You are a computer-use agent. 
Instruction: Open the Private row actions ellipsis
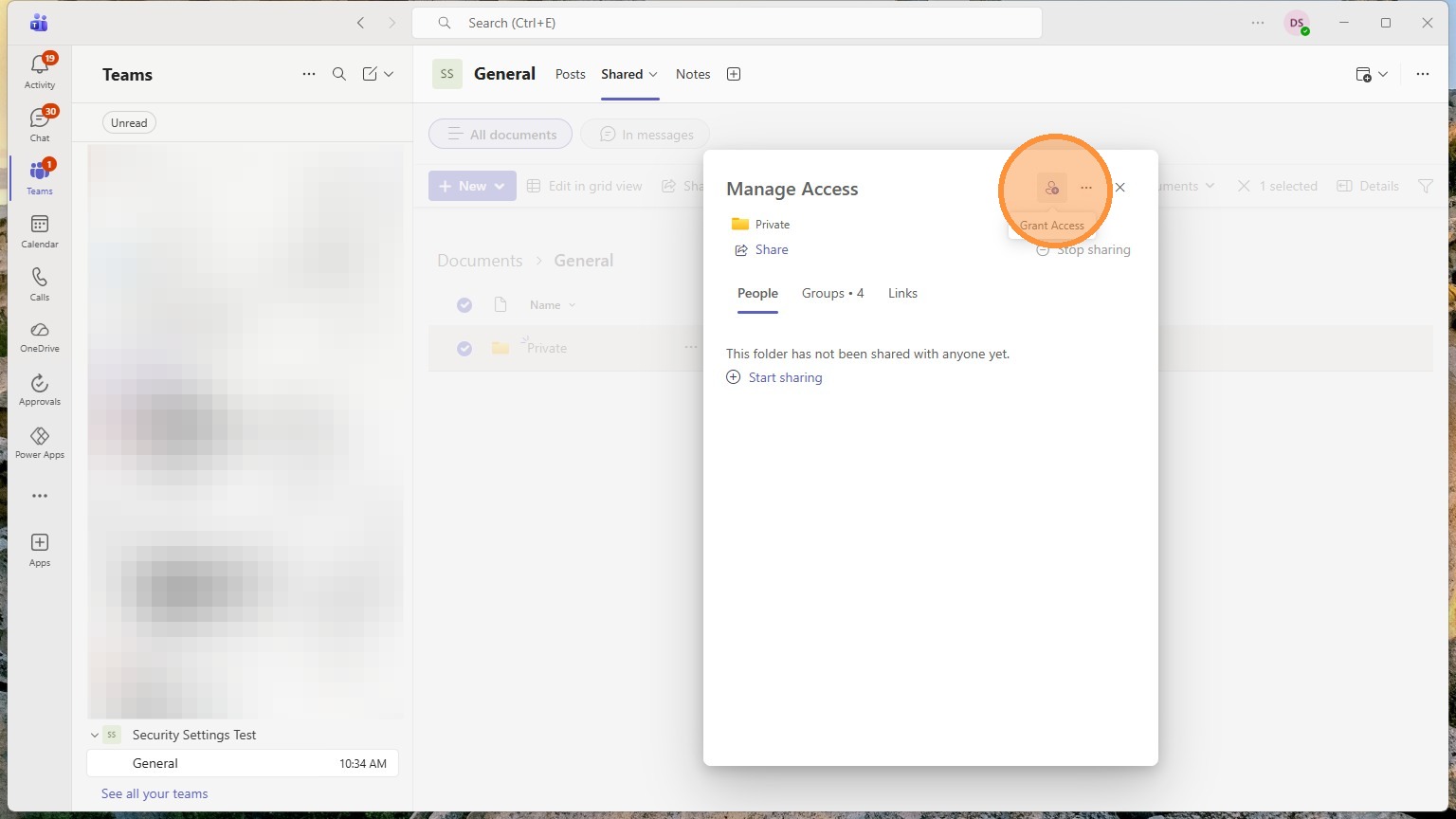pyautogui.click(x=691, y=348)
